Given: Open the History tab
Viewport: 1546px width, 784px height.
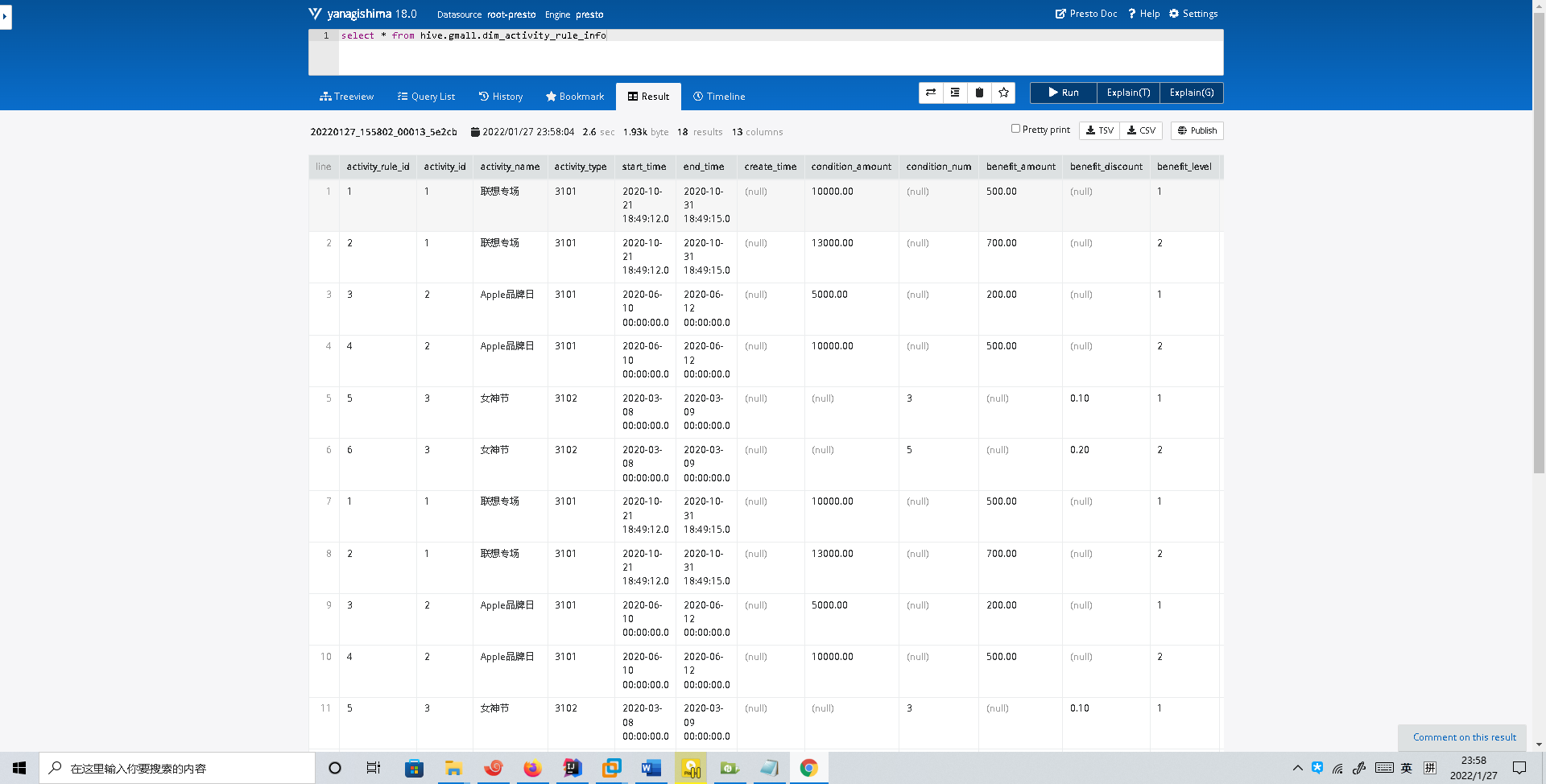Looking at the screenshot, I should (x=501, y=97).
